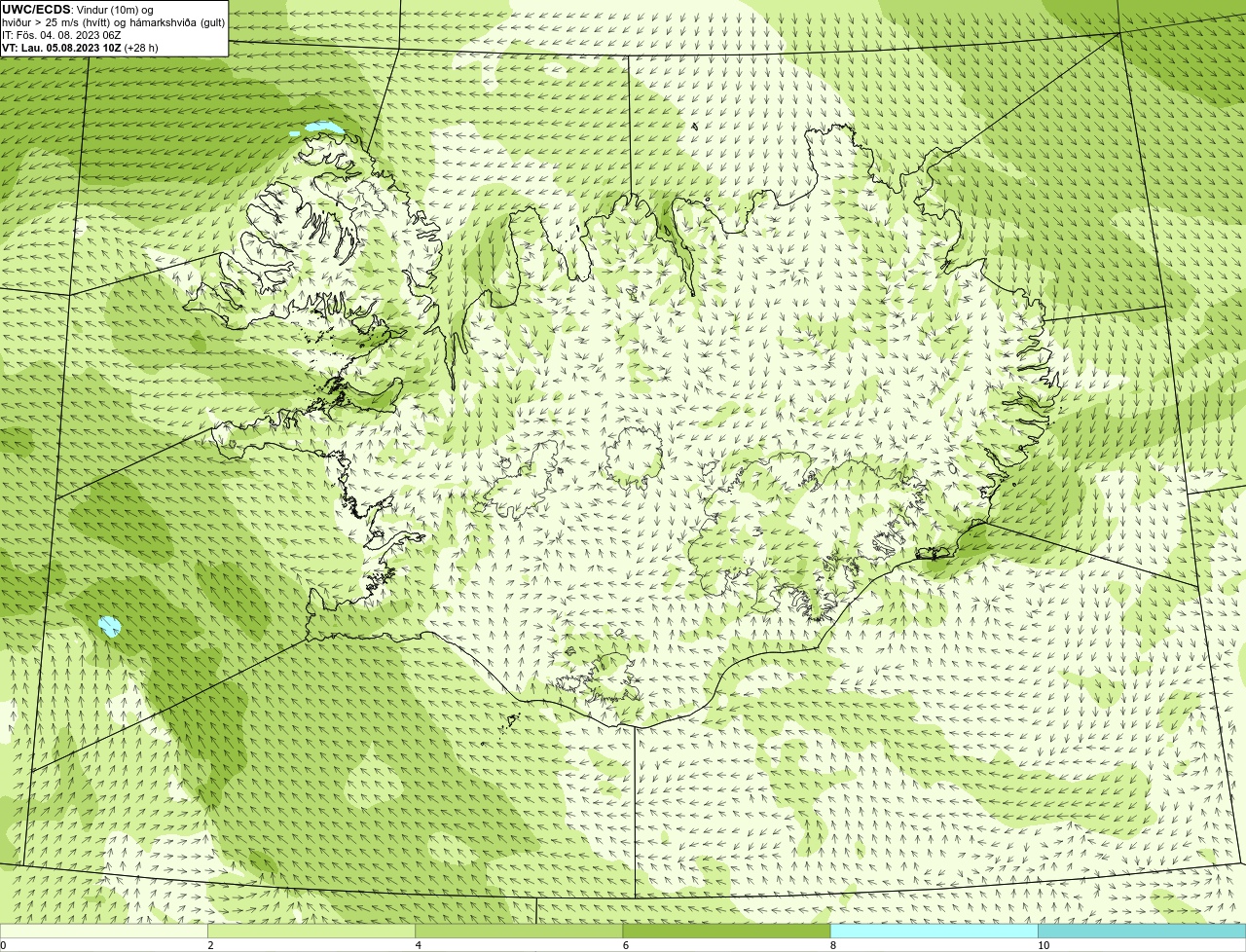Screen dimensions: 1246x952
Task: Click the light green 2–4 m/s legend swatch
Action: (311, 932)
